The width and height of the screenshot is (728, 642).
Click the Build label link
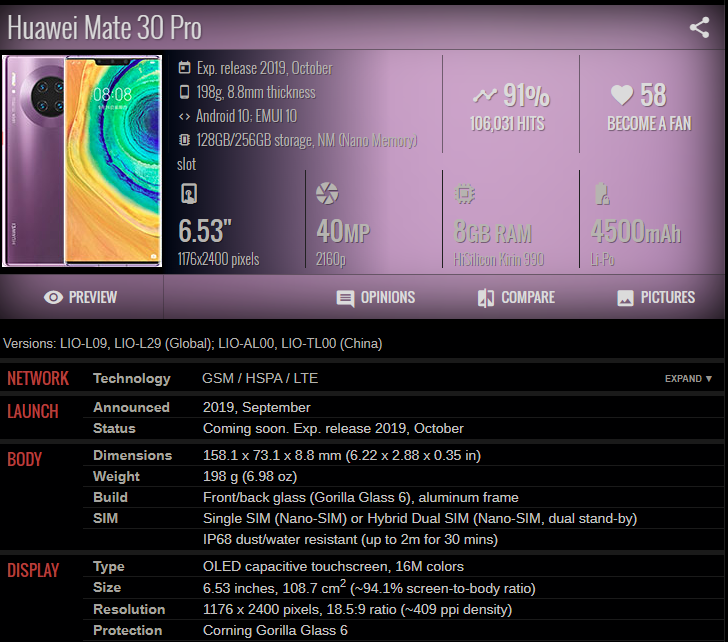[110, 497]
